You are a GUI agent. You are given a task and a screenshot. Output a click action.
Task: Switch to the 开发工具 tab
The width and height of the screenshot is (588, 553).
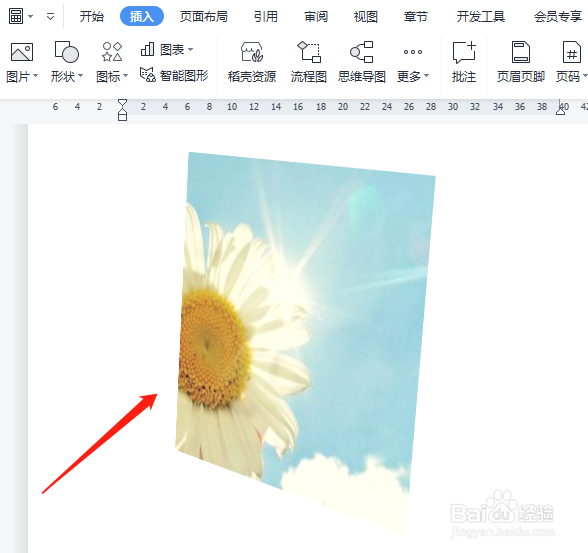[x=481, y=16]
